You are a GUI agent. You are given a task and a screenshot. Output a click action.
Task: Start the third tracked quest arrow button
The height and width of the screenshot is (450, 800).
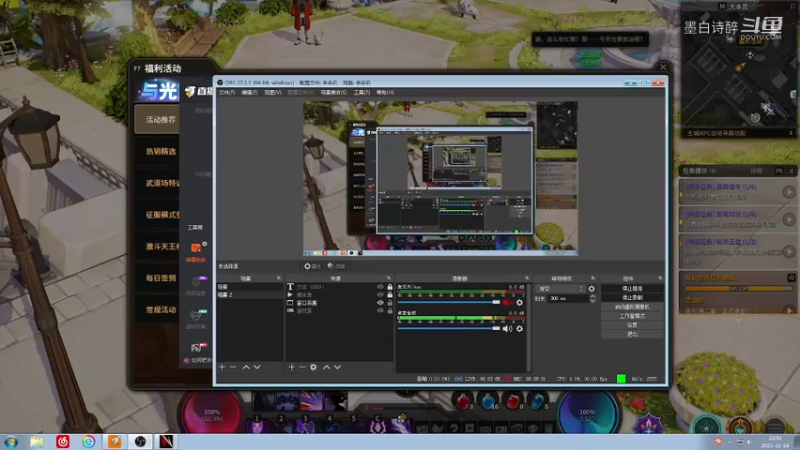pos(789,252)
